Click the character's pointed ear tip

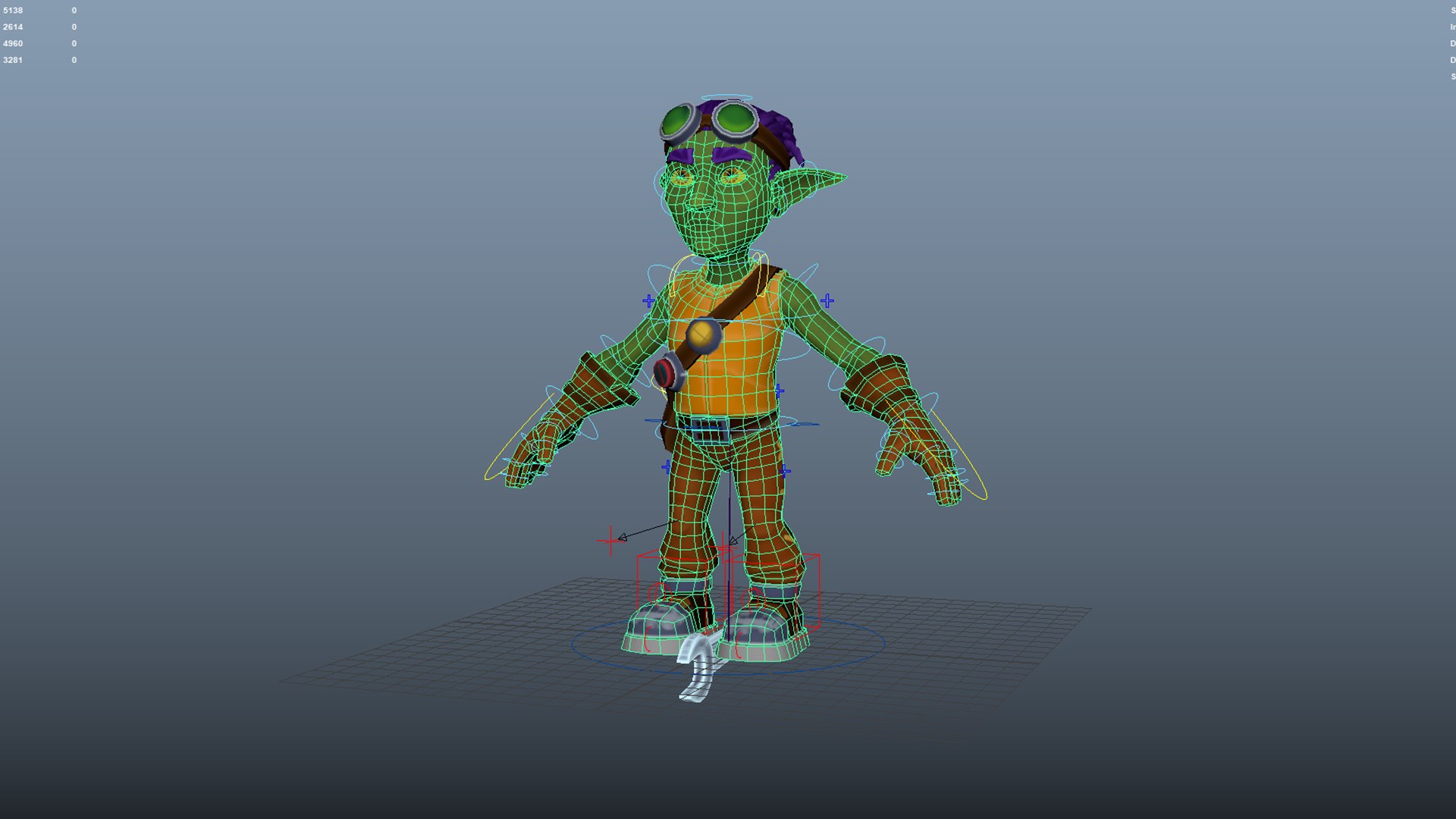pyautogui.click(x=839, y=178)
